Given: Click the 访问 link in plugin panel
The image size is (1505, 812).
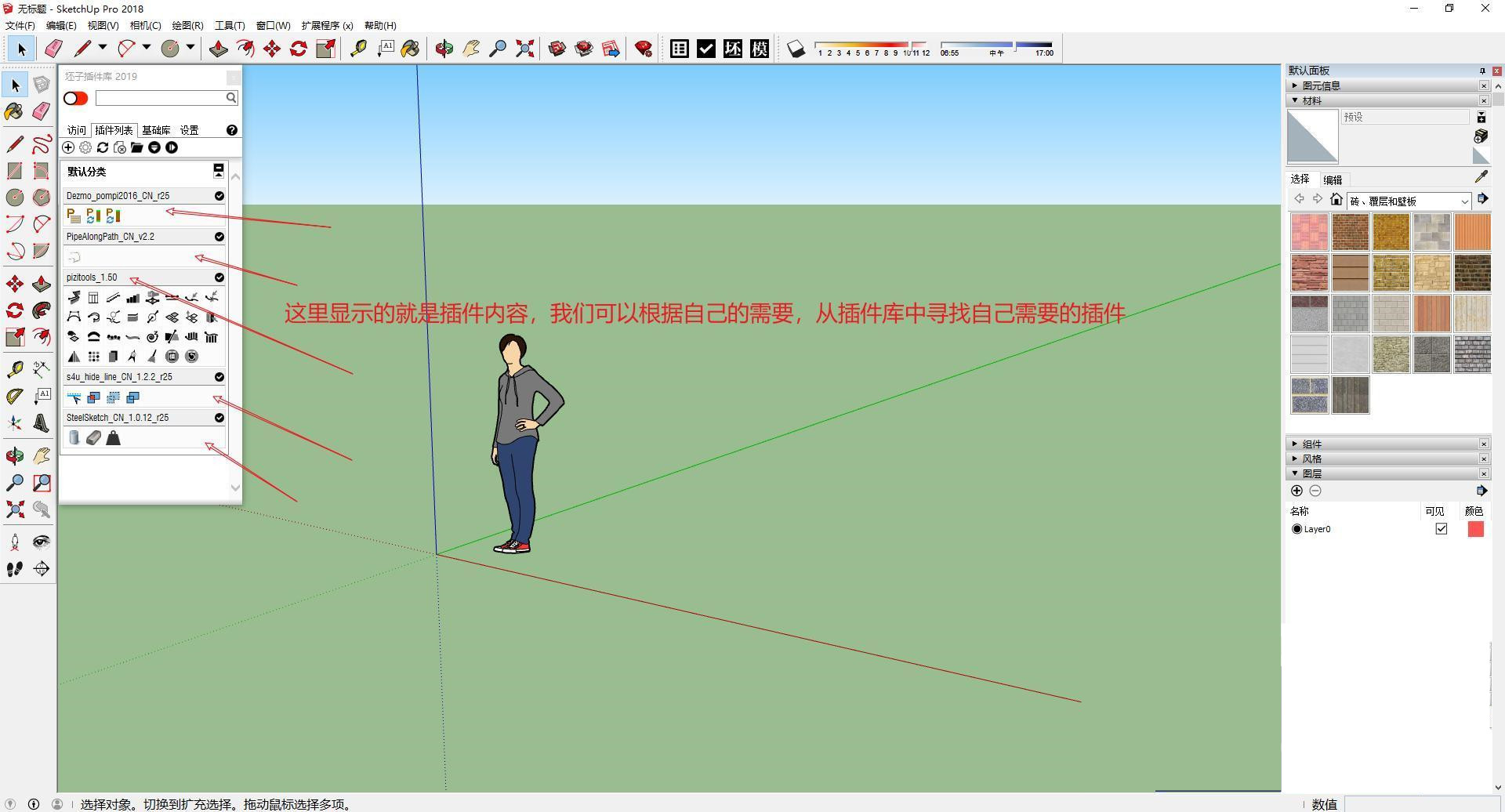Looking at the screenshot, I should [76, 130].
